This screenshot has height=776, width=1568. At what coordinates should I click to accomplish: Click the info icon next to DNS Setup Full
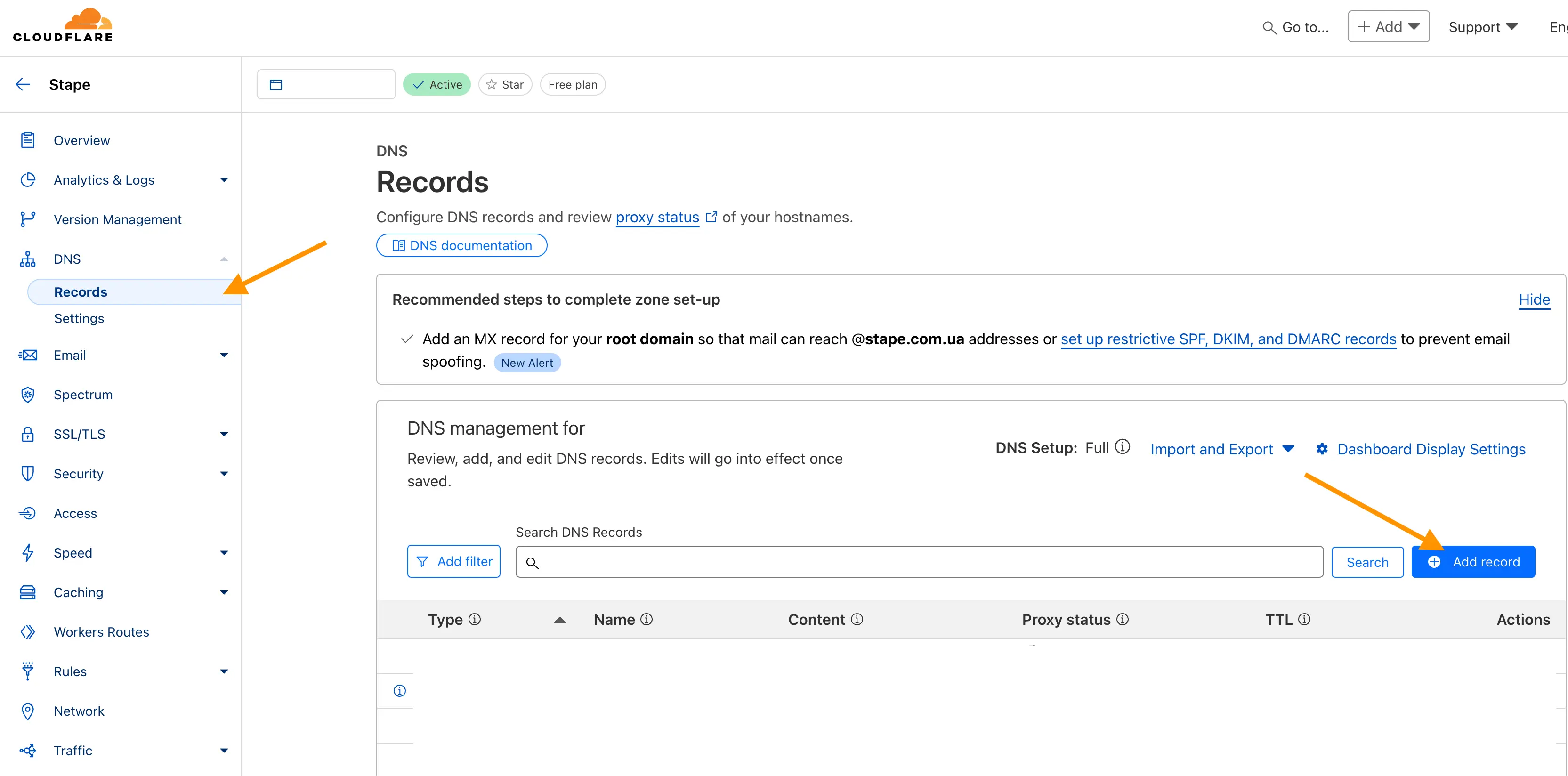click(1123, 447)
